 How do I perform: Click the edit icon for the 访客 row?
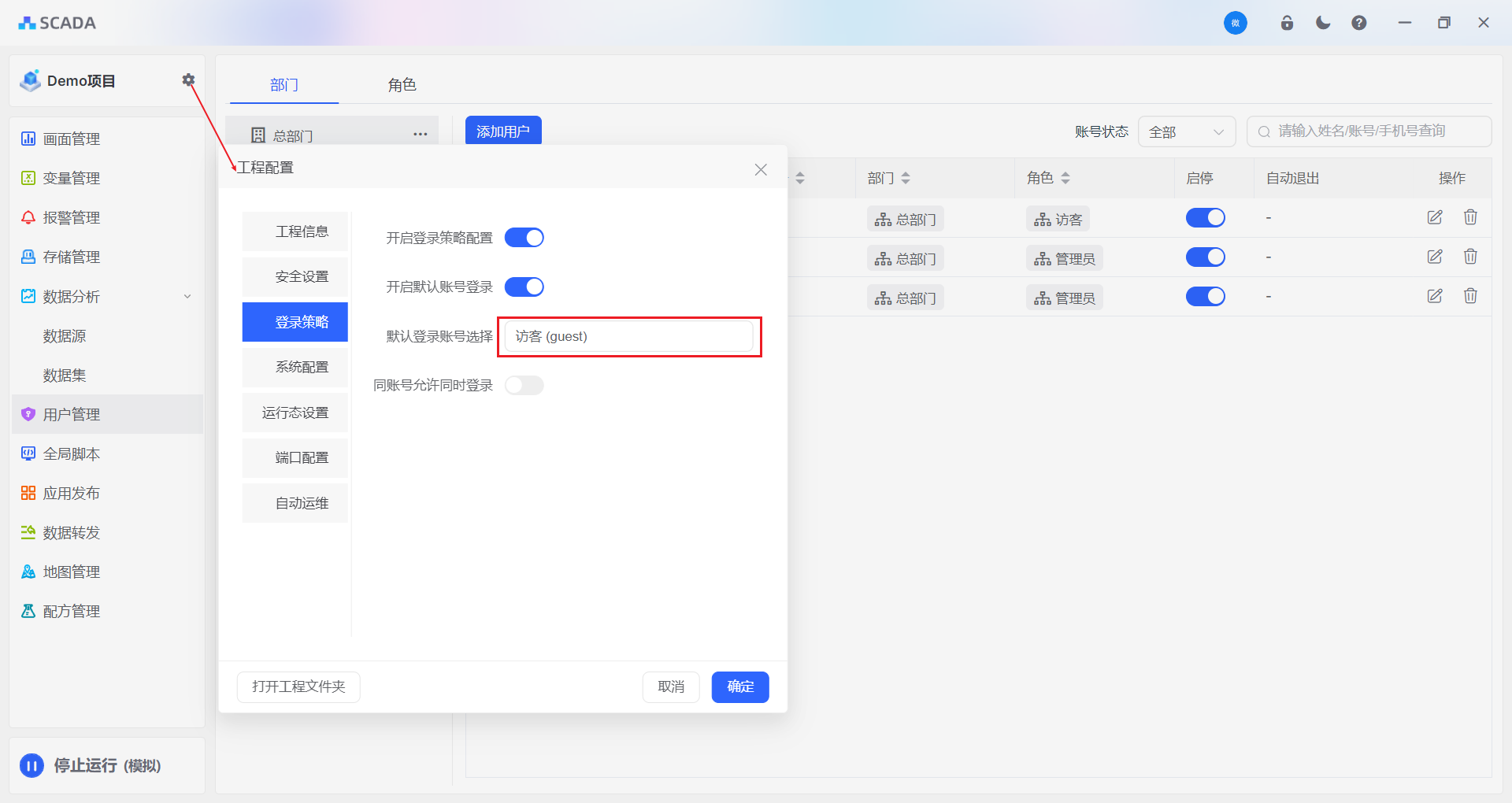(1435, 217)
